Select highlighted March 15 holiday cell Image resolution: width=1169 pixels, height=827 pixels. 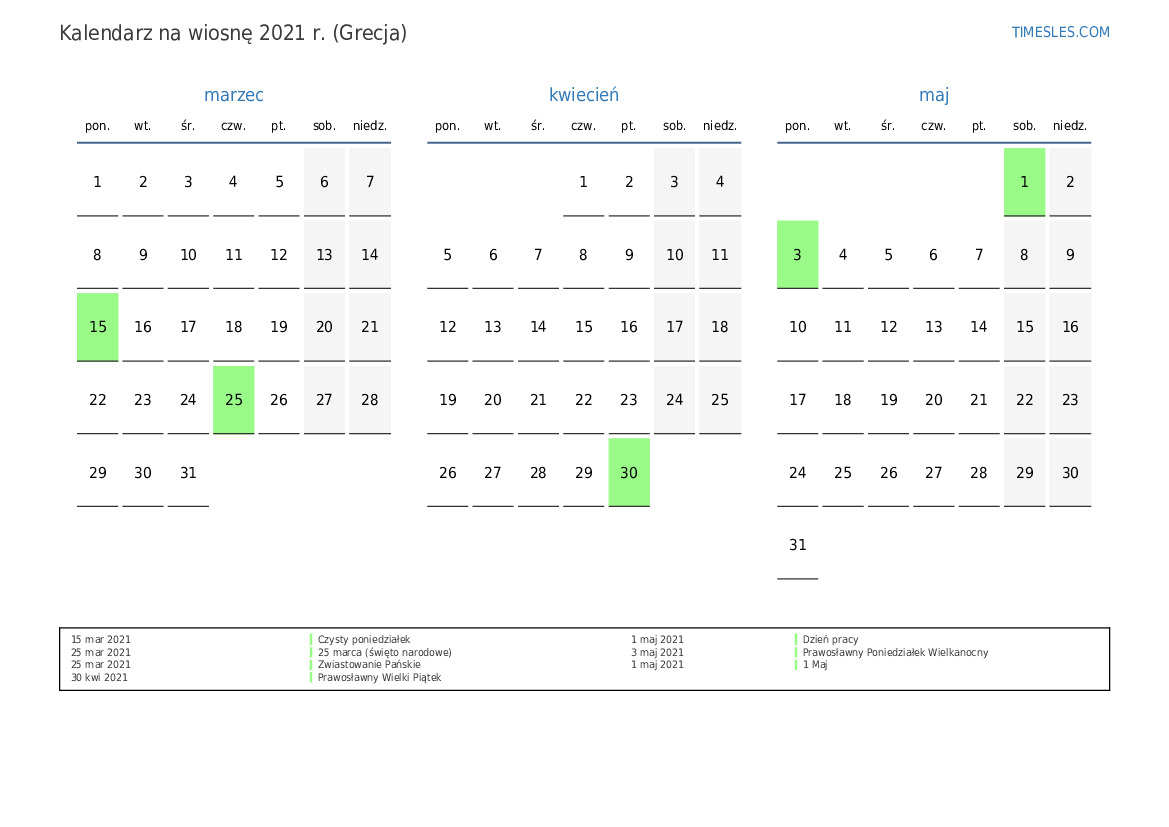click(x=98, y=327)
